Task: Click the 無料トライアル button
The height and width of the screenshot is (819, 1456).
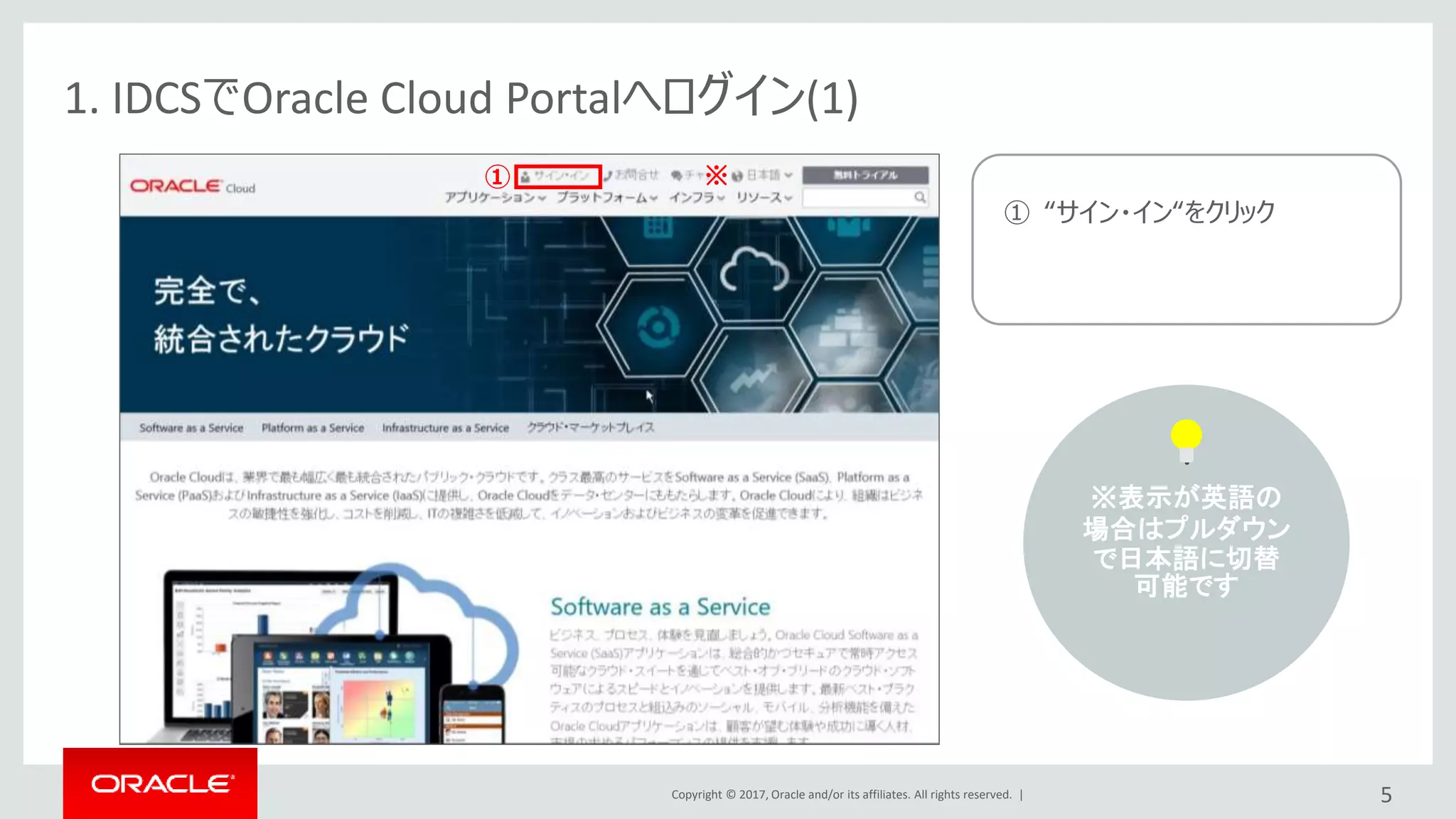Action: (865, 175)
